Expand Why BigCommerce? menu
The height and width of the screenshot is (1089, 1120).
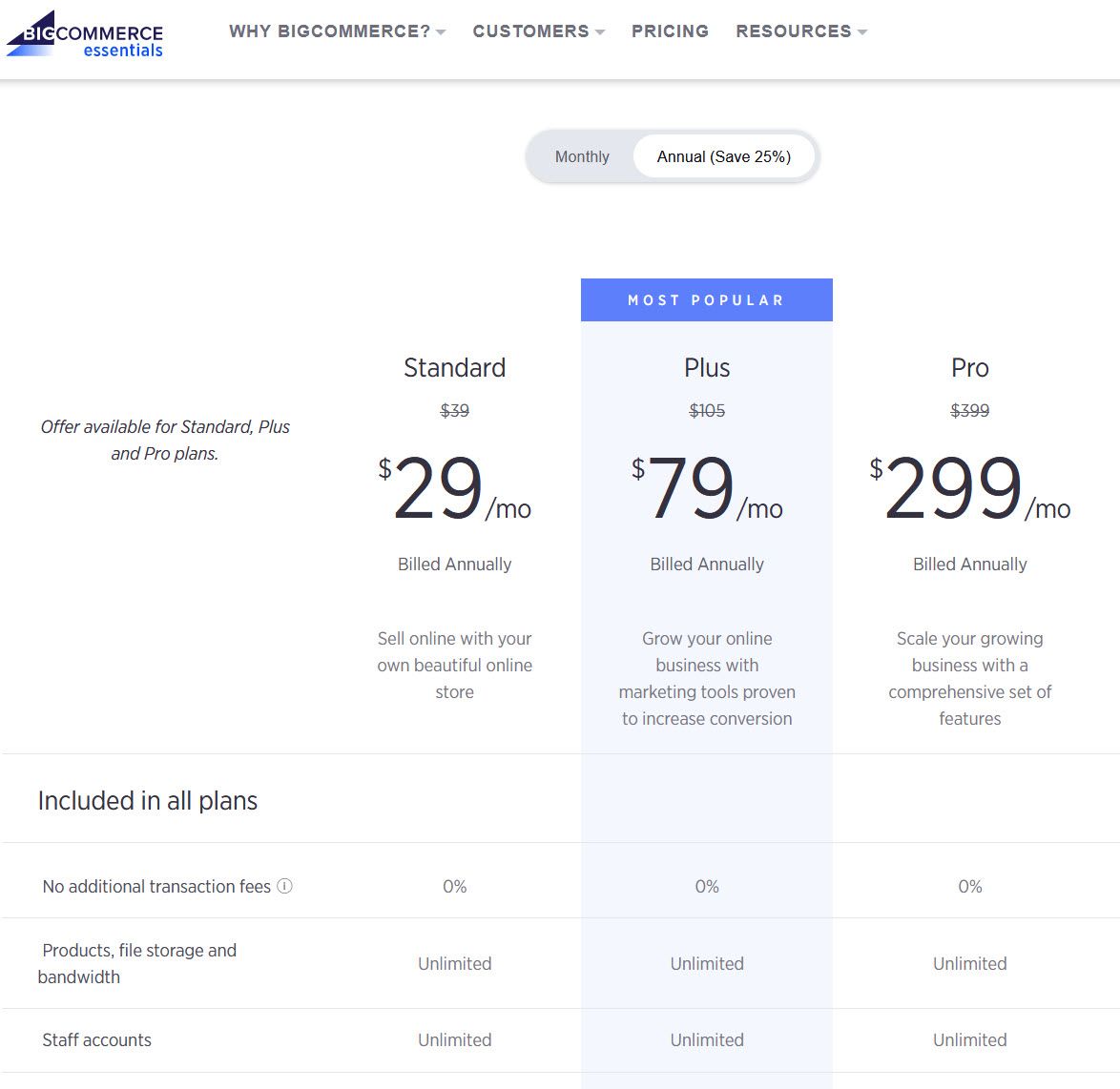pos(337,31)
